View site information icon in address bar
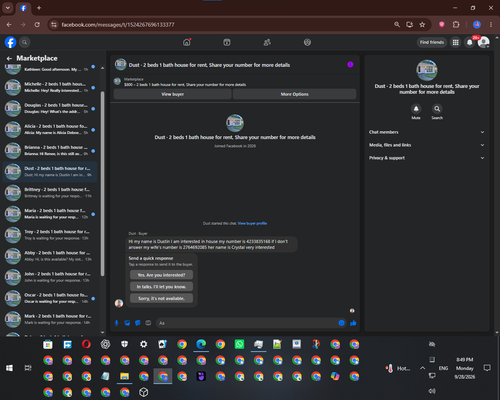Image resolution: width=500 pixels, height=400 pixels. pos(54,25)
